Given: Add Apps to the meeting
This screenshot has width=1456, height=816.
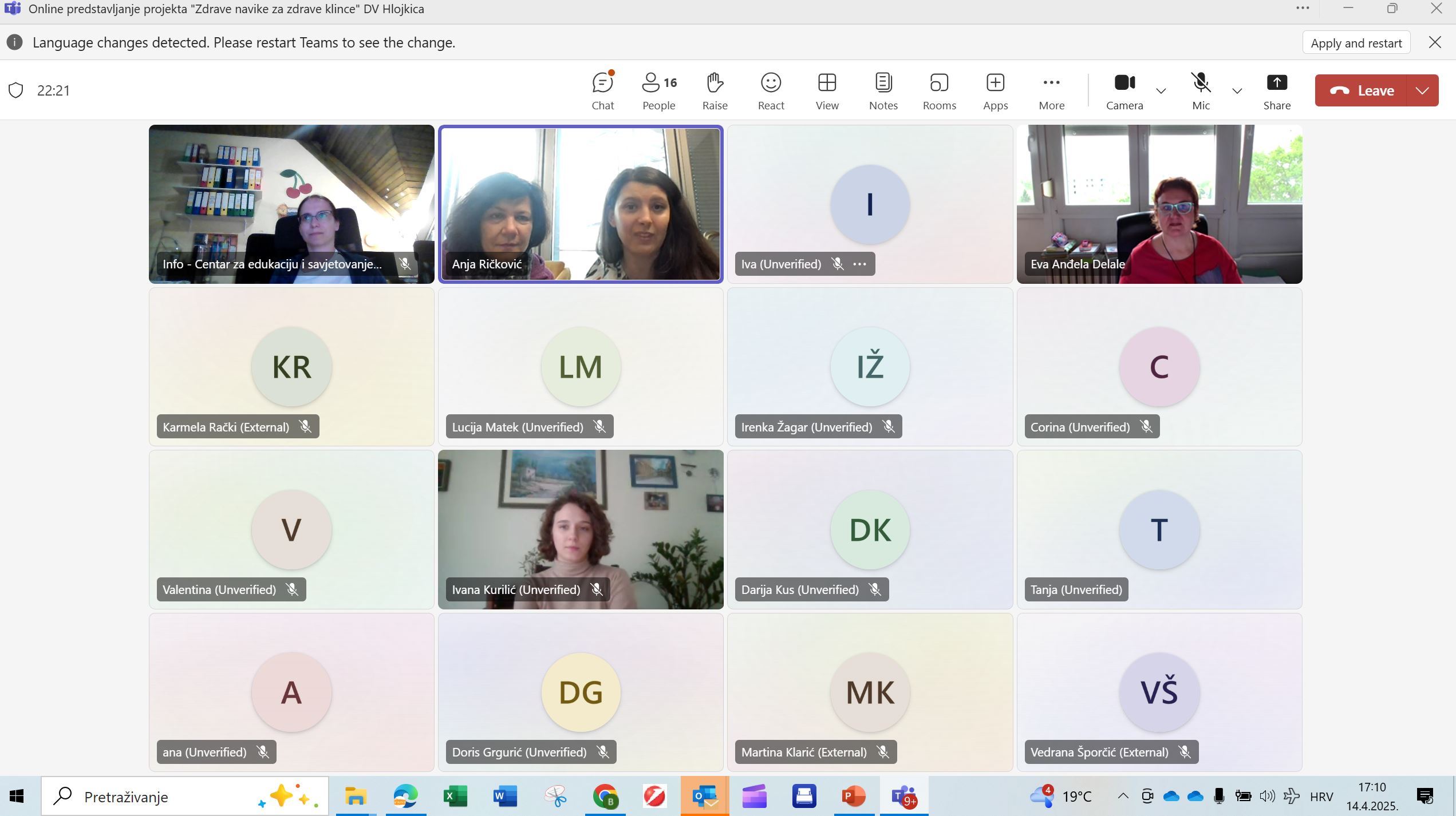Looking at the screenshot, I should pyautogui.click(x=995, y=91).
